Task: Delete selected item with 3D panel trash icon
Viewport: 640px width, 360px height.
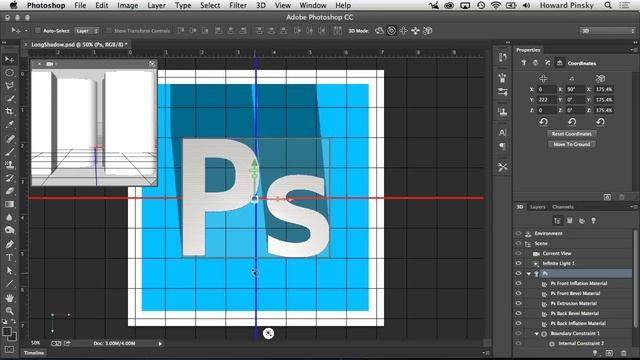Action: (624, 353)
